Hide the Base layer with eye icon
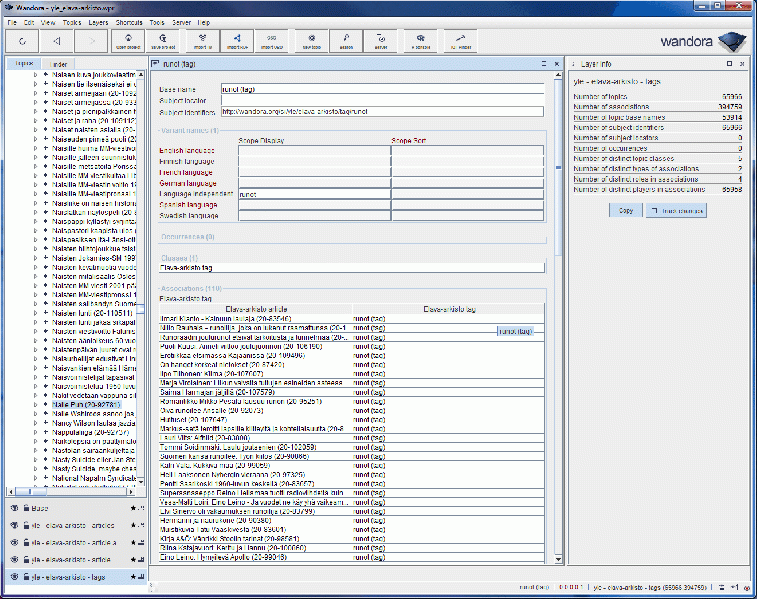 click(14, 508)
